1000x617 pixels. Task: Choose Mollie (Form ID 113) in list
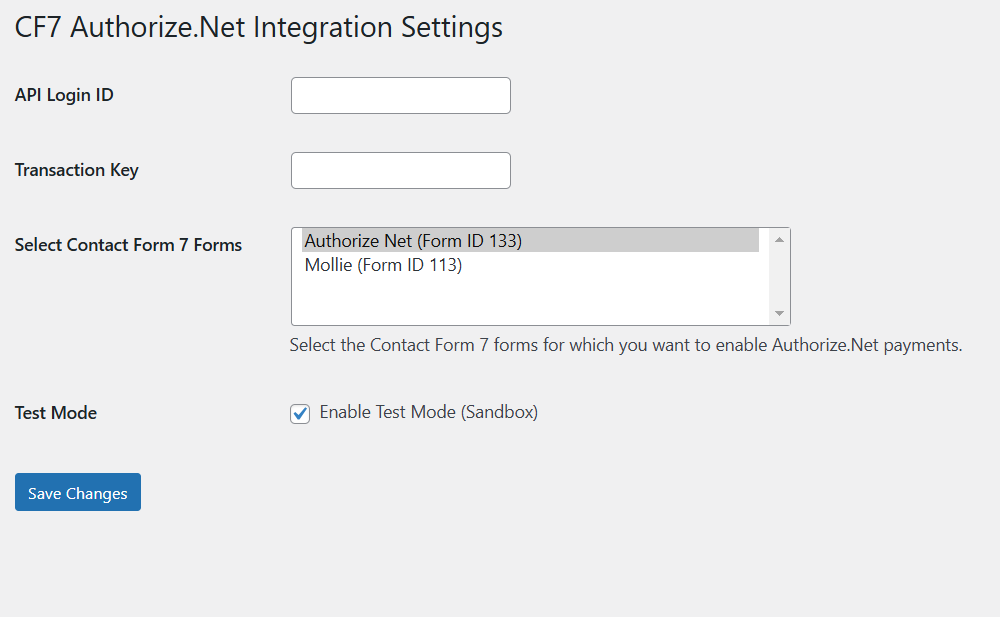[383, 266]
